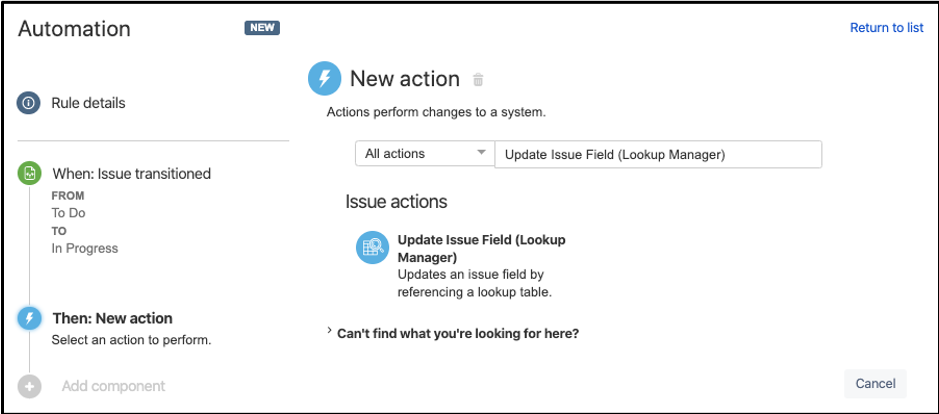Select When: Issue transitioned step

[x=131, y=173]
